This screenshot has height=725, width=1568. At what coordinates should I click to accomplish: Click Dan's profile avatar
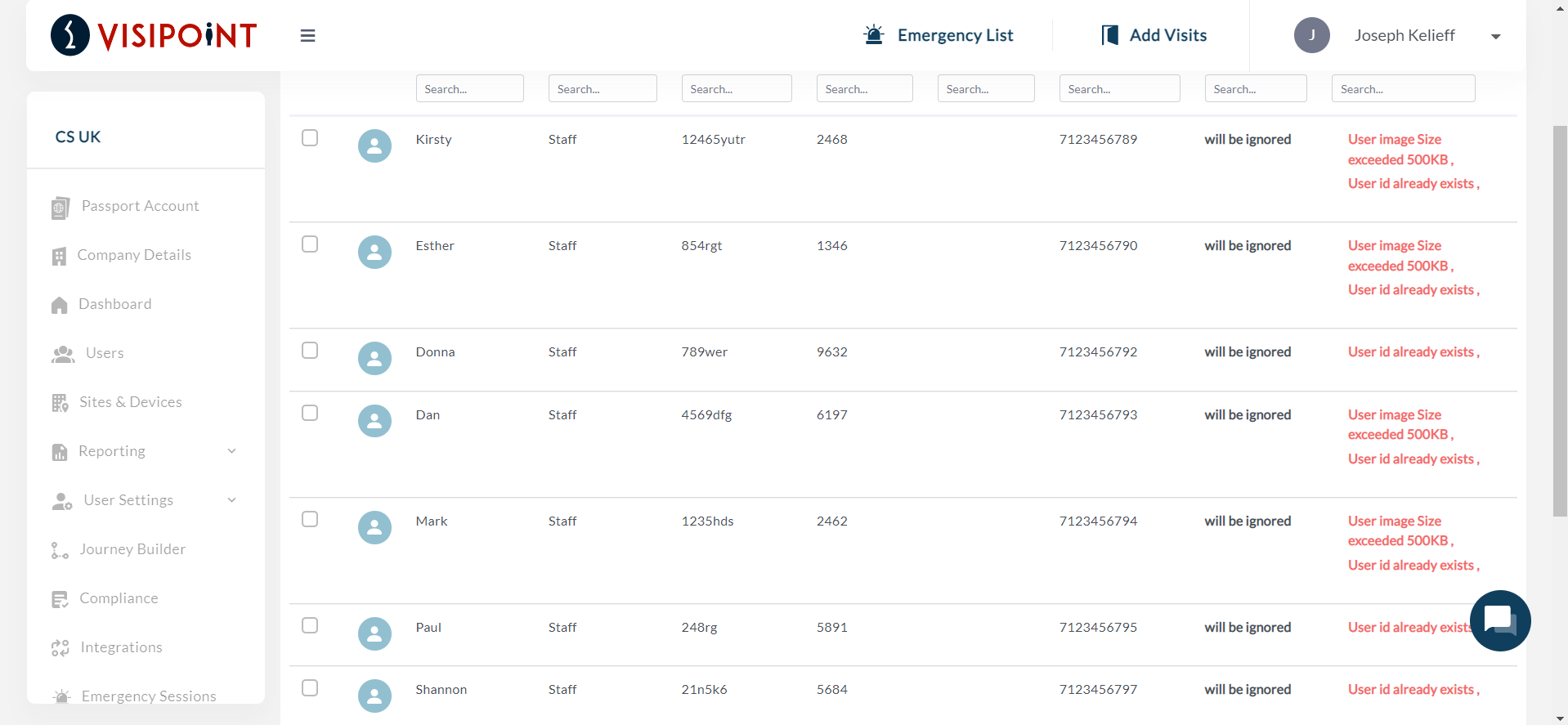(x=374, y=421)
